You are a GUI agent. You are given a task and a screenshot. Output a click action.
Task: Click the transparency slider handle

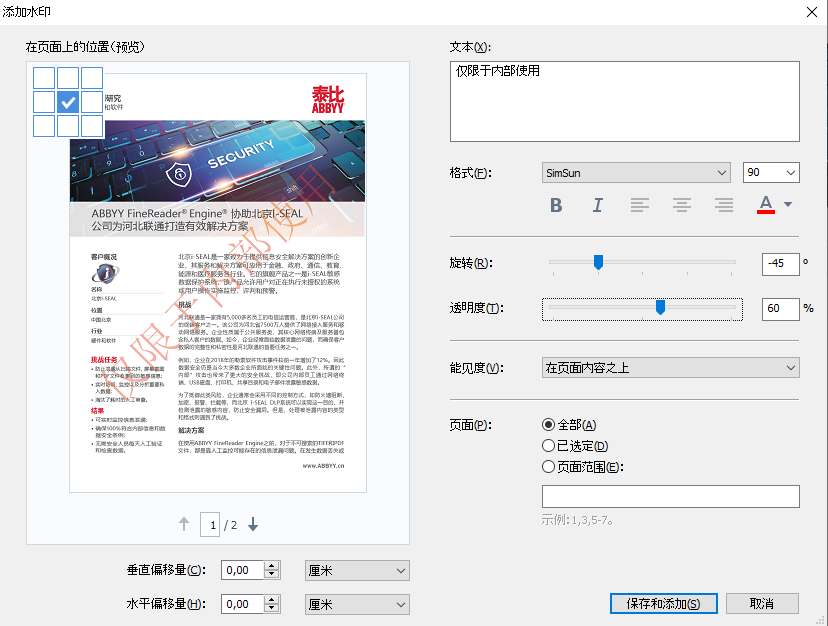(x=660, y=307)
